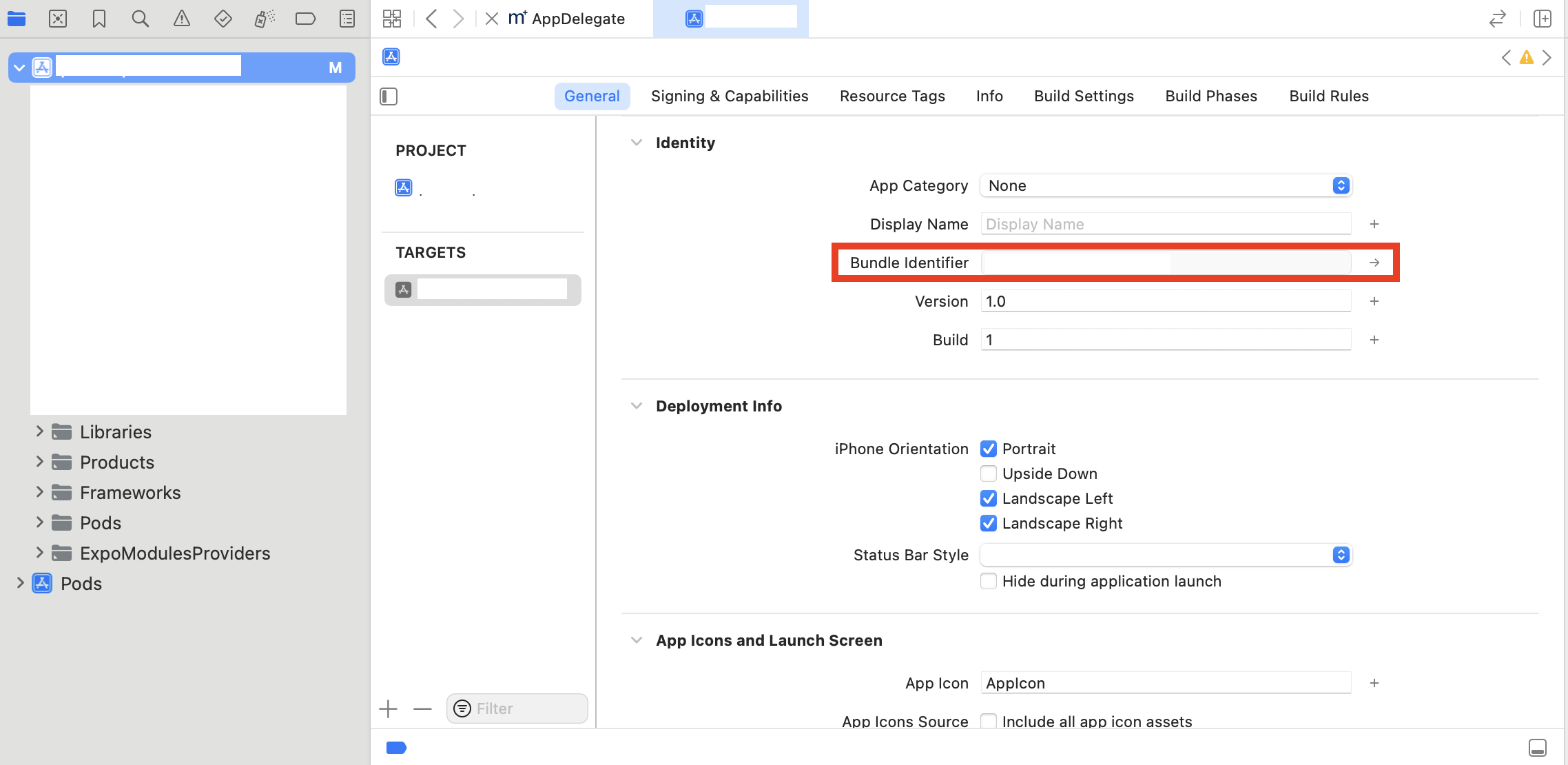
Task: Open the App Category dropdown
Action: (x=1166, y=185)
